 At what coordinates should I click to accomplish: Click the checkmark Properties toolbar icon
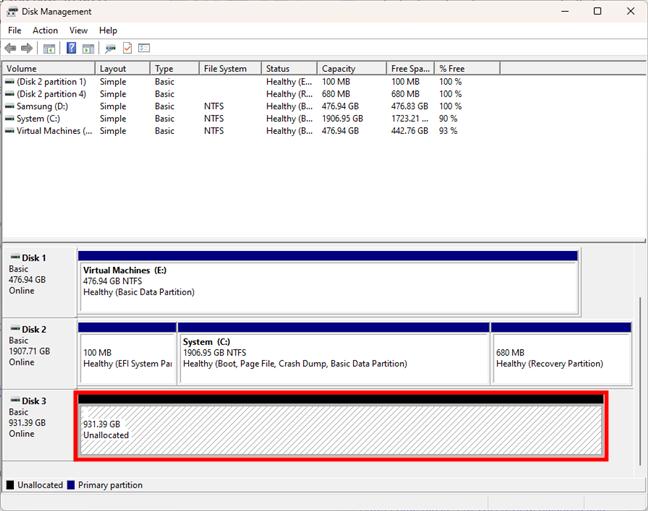click(x=127, y=48)
